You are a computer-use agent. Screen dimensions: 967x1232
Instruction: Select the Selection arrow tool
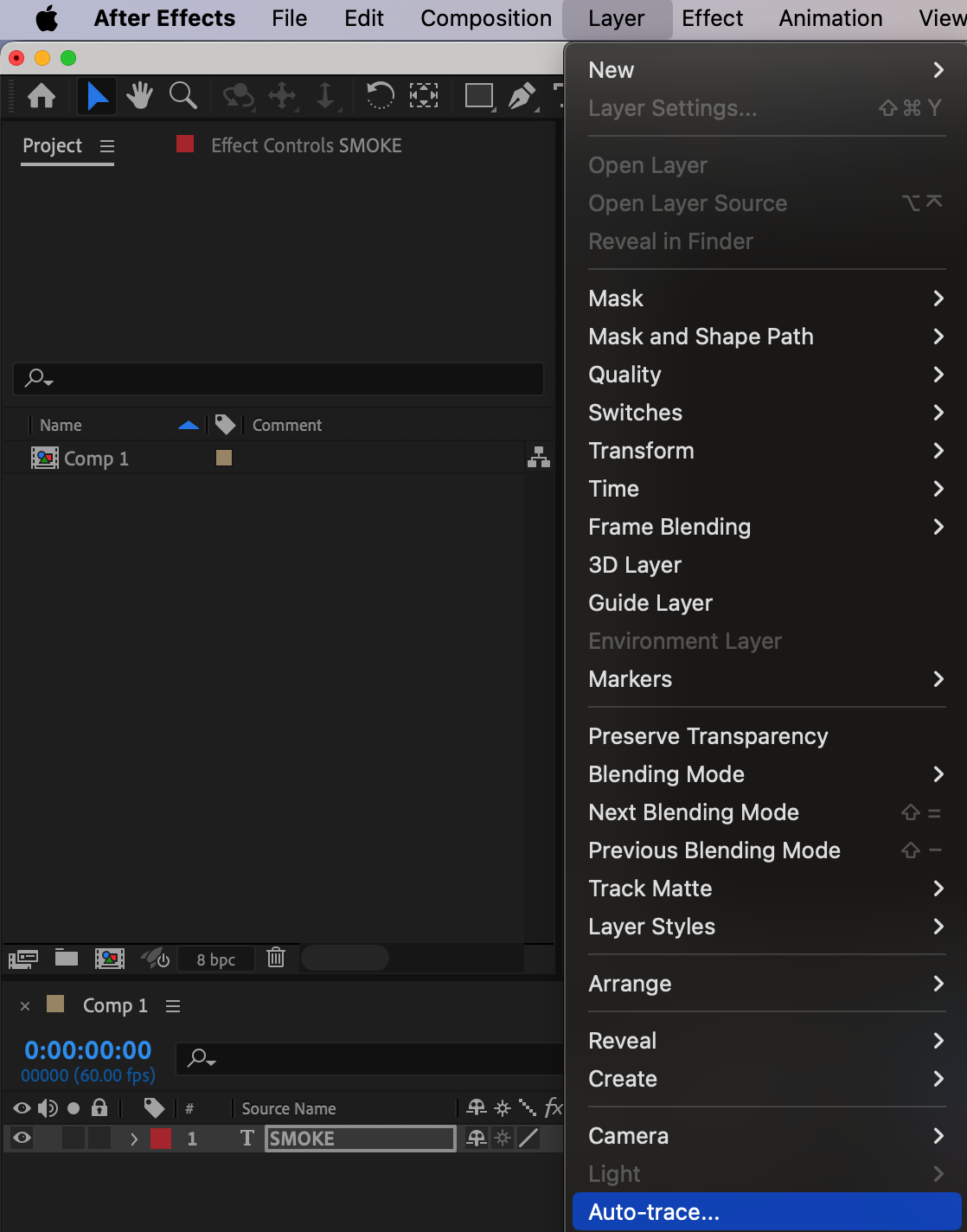tap(97, 95)
